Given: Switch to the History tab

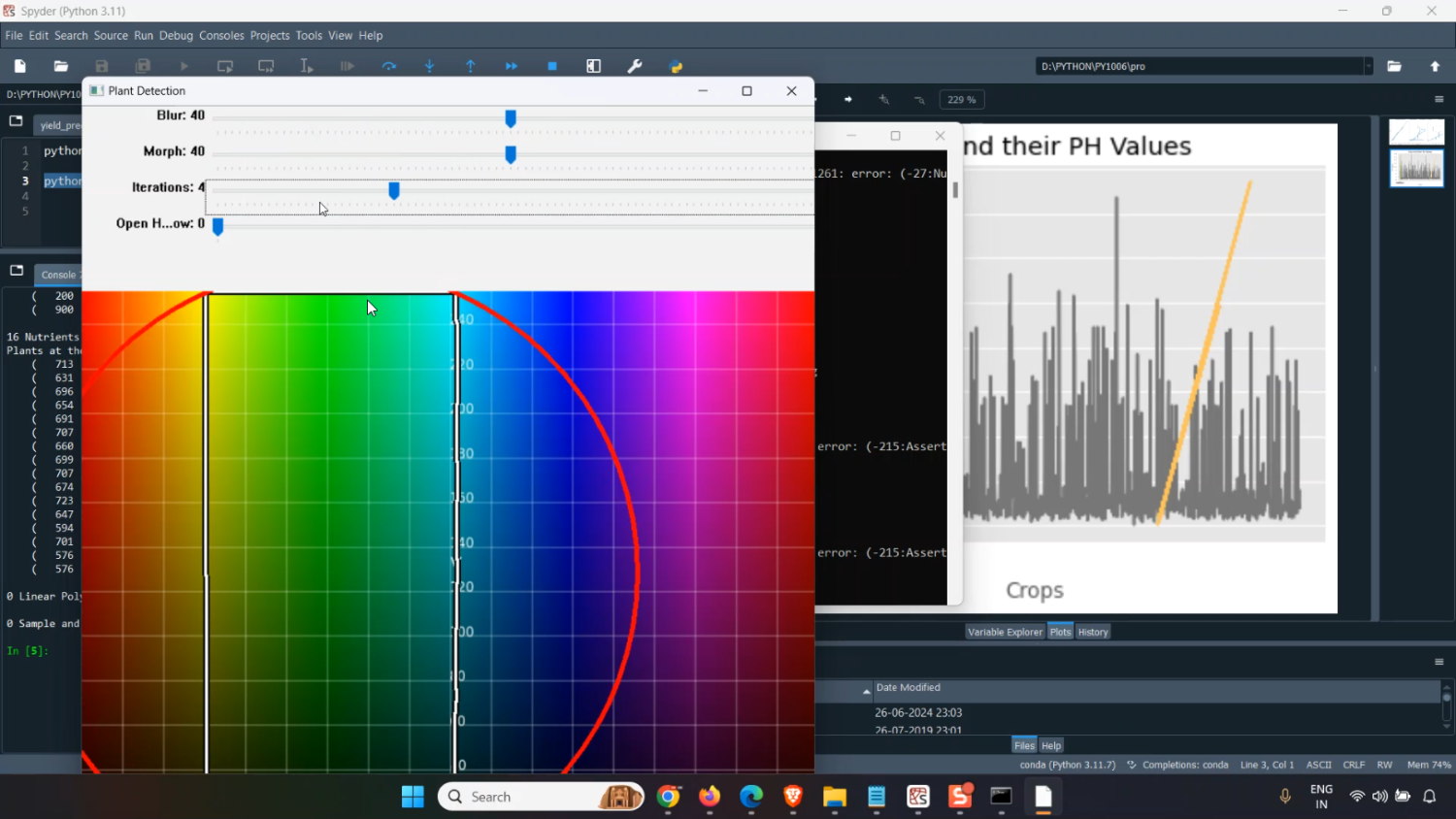Looking at the screenshot, I should coord(1093,632).
